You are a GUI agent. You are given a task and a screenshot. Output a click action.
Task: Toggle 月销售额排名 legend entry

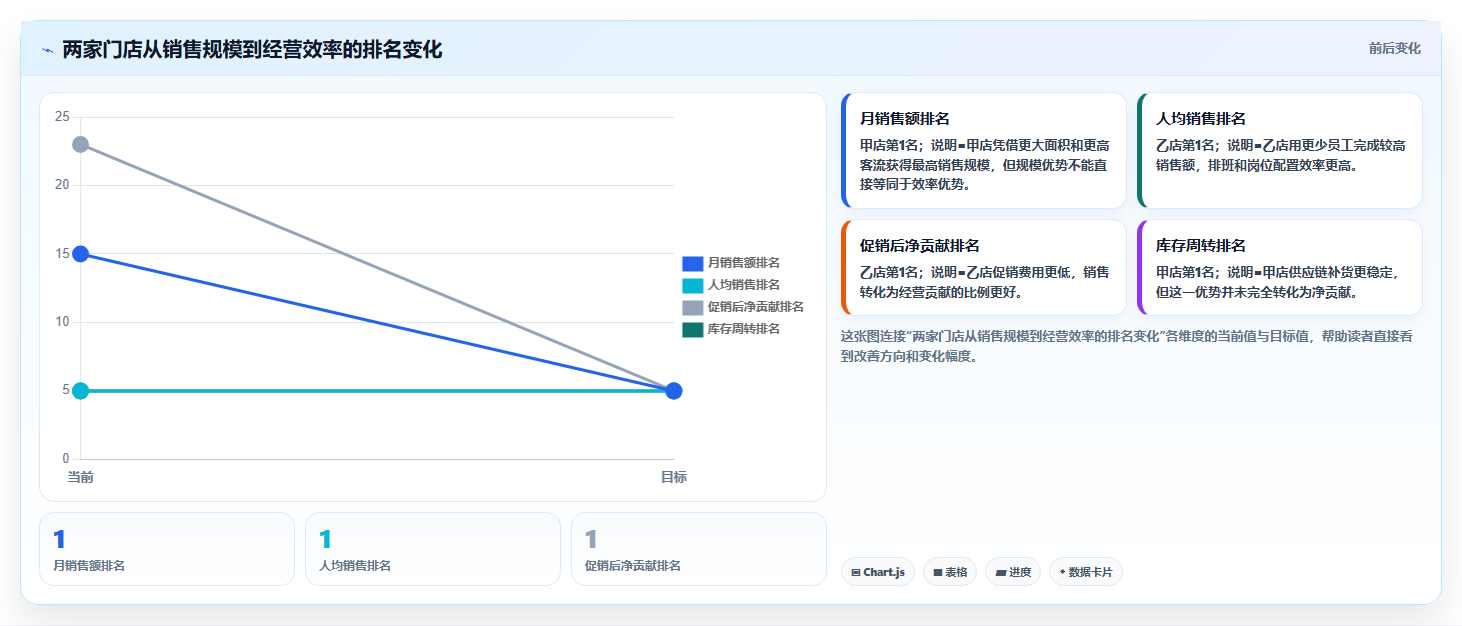tap(731, 263)
